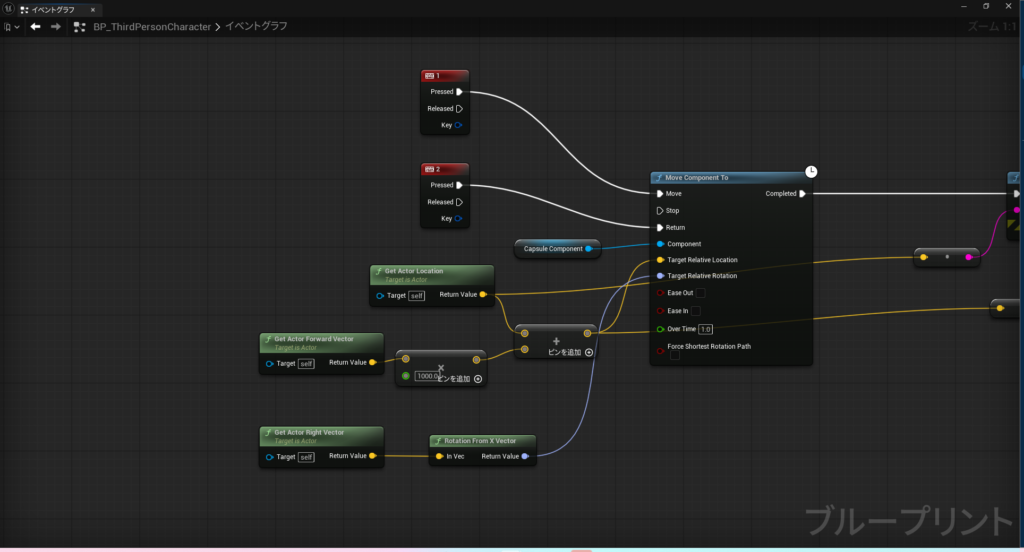Screen dimensions: 1024x552
Task: Add a pin on the multiply node
Action: [x=478, y=379]
